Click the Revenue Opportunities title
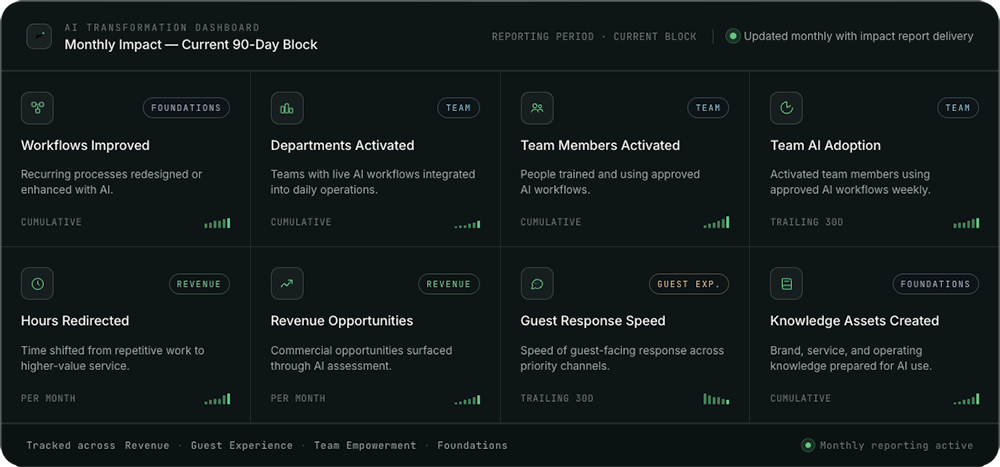 point(342,321)
